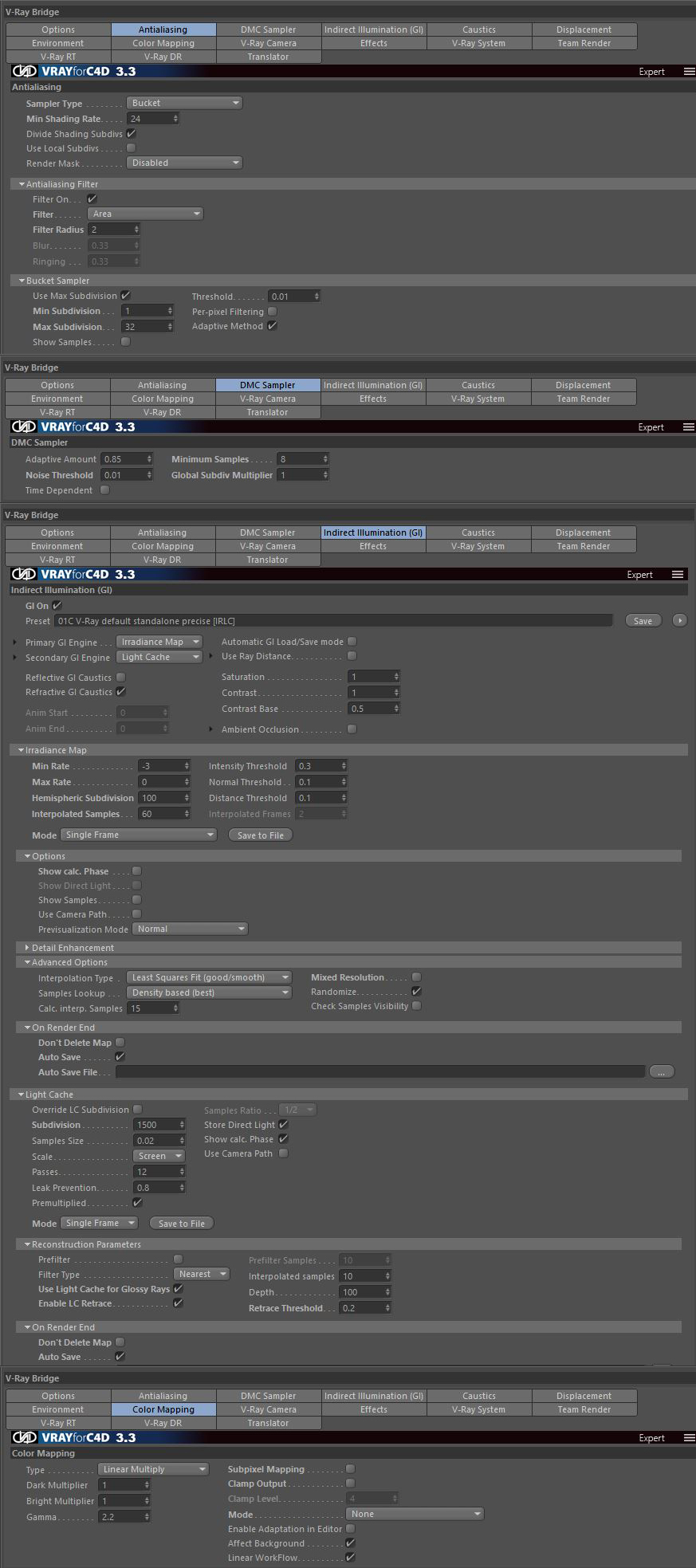Click the Hemispheric Subdivision stepper arrows

click(x=187, y=798)
